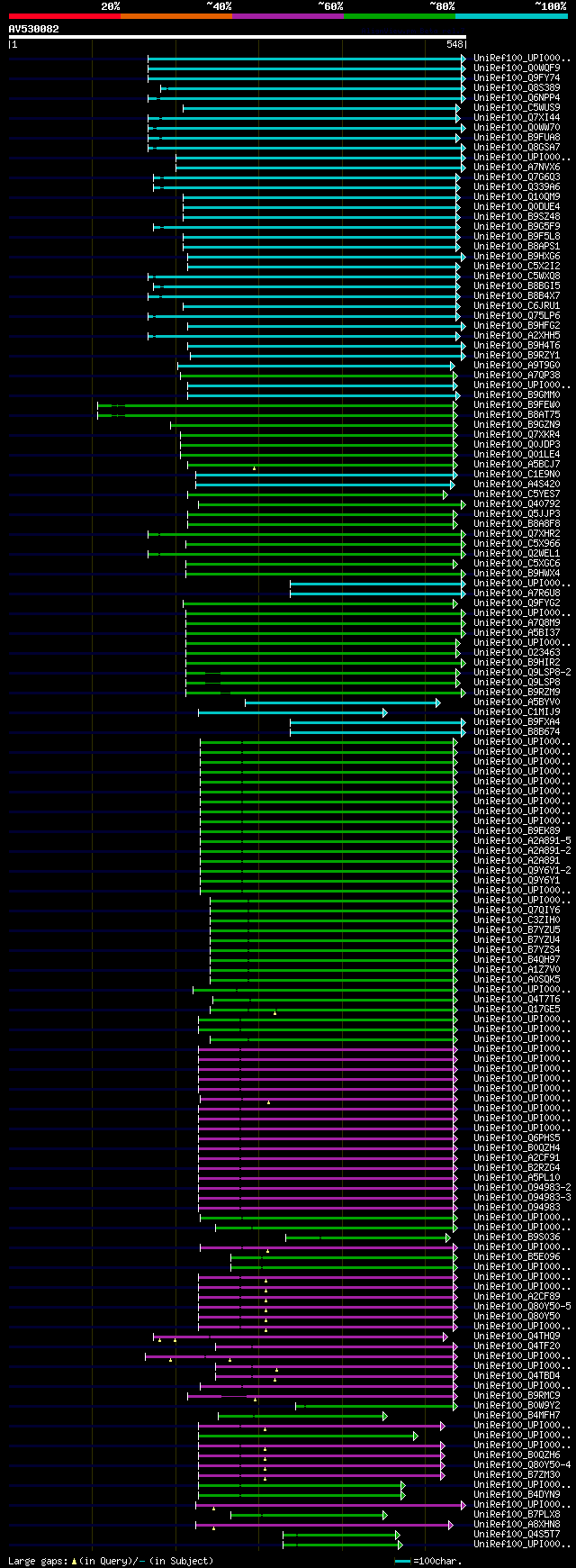
Task: Choose hit UniRef100_C5X2I2
Action: 517,267
